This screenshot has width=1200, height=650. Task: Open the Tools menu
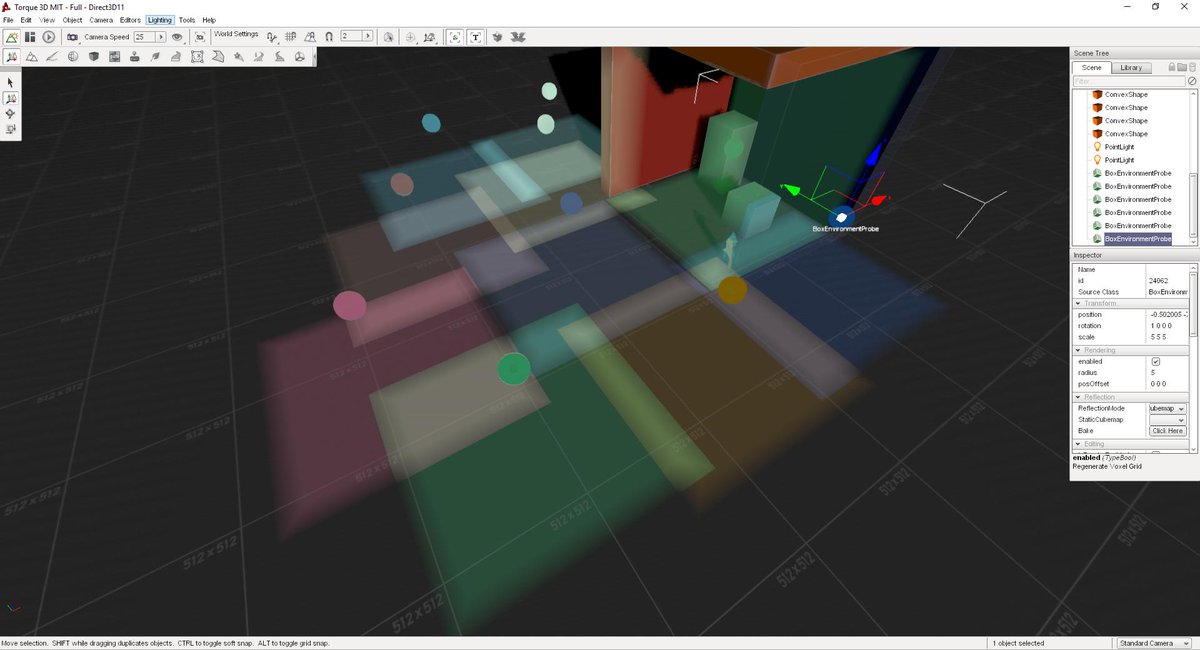click(x=187, y=20)
